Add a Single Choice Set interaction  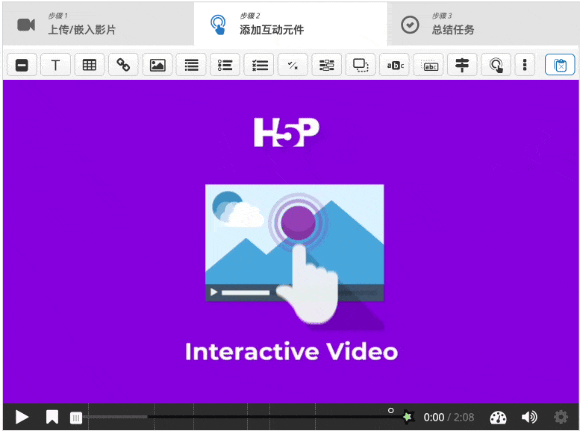pyautogui.click(x=225, y=65)
